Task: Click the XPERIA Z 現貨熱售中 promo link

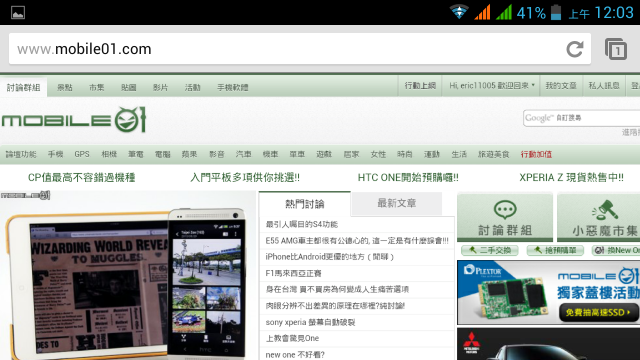Action: pyautogui.click(x=571, y=178)
